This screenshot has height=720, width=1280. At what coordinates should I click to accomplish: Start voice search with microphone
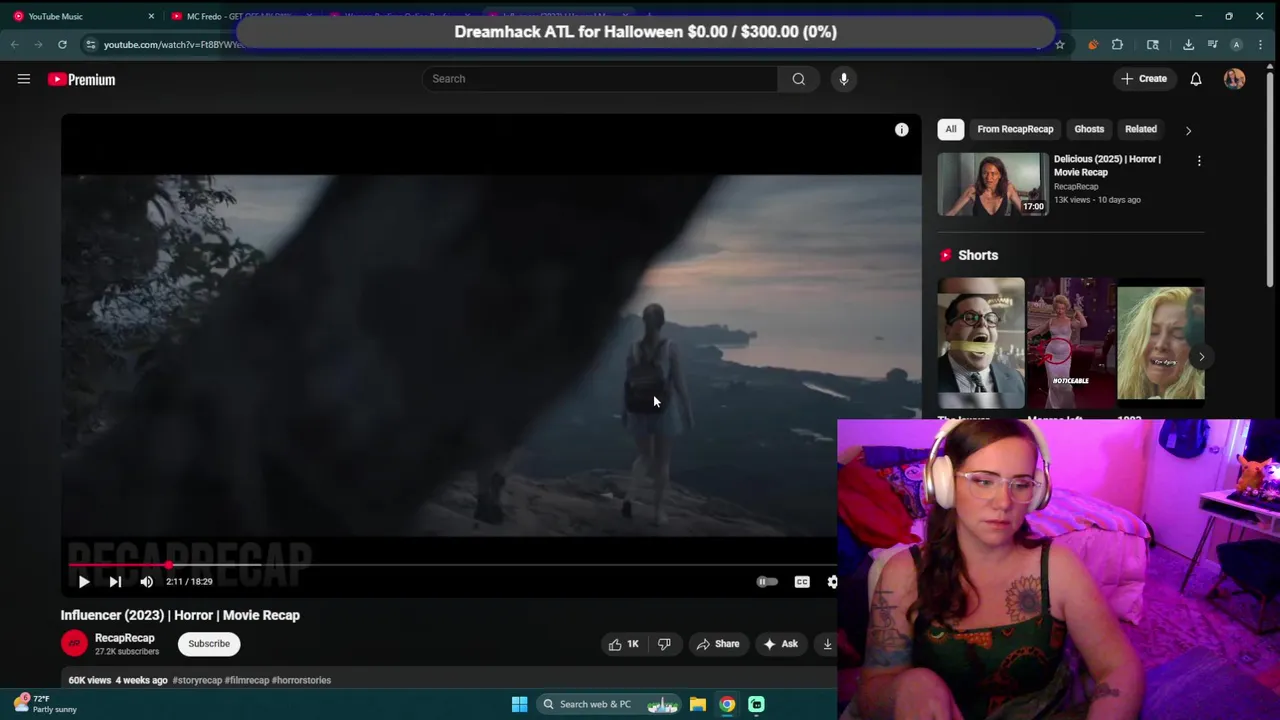pyautogui.click(x=844, y=79)
